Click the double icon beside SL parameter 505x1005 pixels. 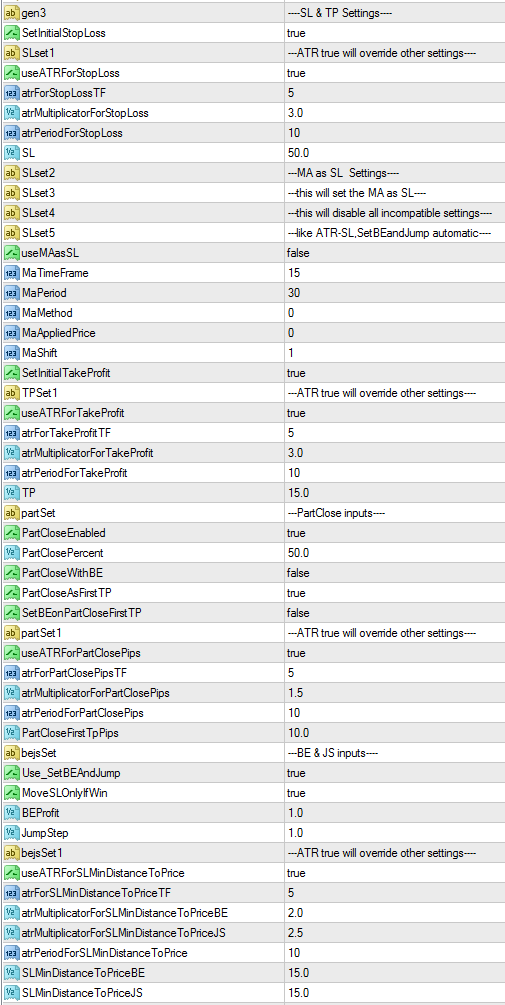point(12,153)
